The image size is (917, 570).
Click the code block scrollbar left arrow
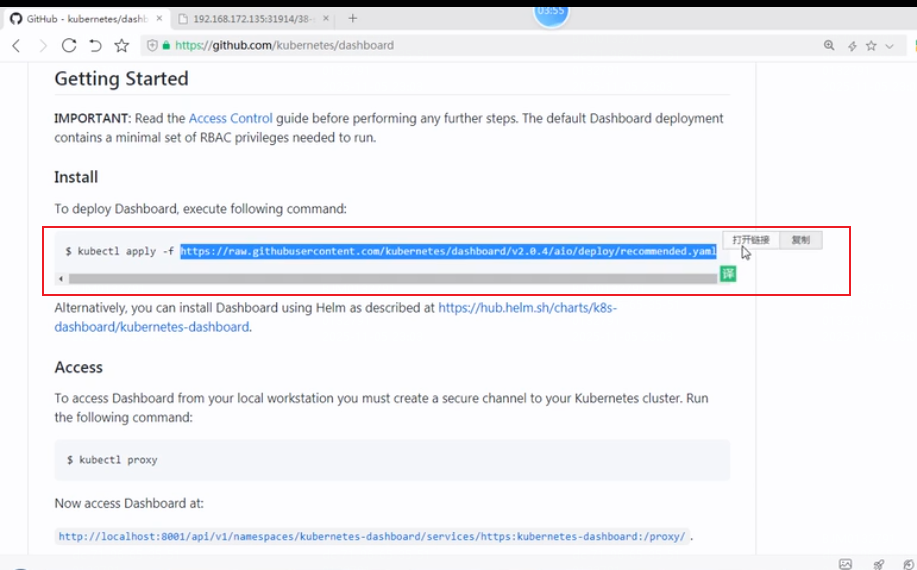[x=61, y=279]
